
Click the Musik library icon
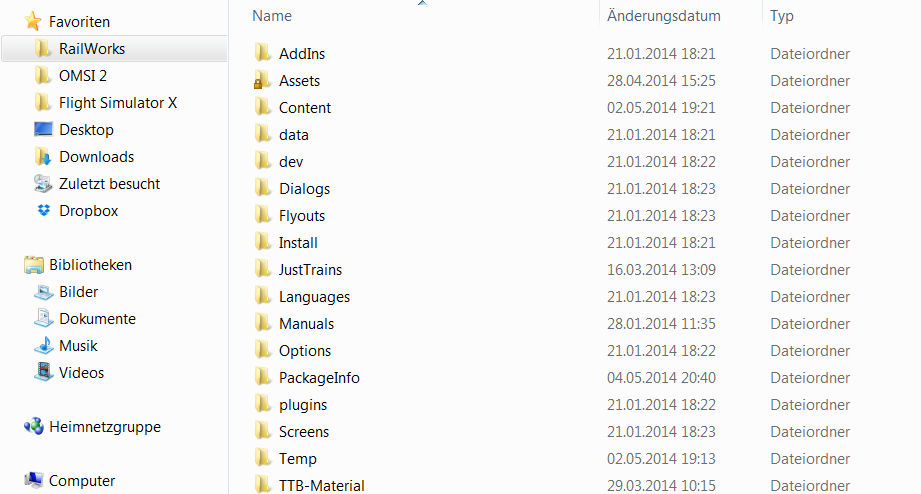click(43, 345)
